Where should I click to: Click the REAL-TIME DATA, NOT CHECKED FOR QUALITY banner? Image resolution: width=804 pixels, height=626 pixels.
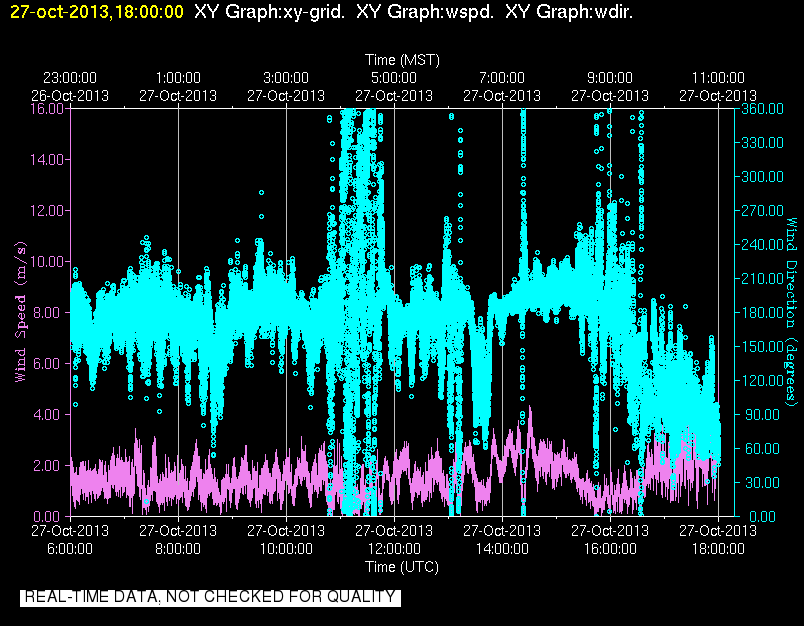pos(210,597)
